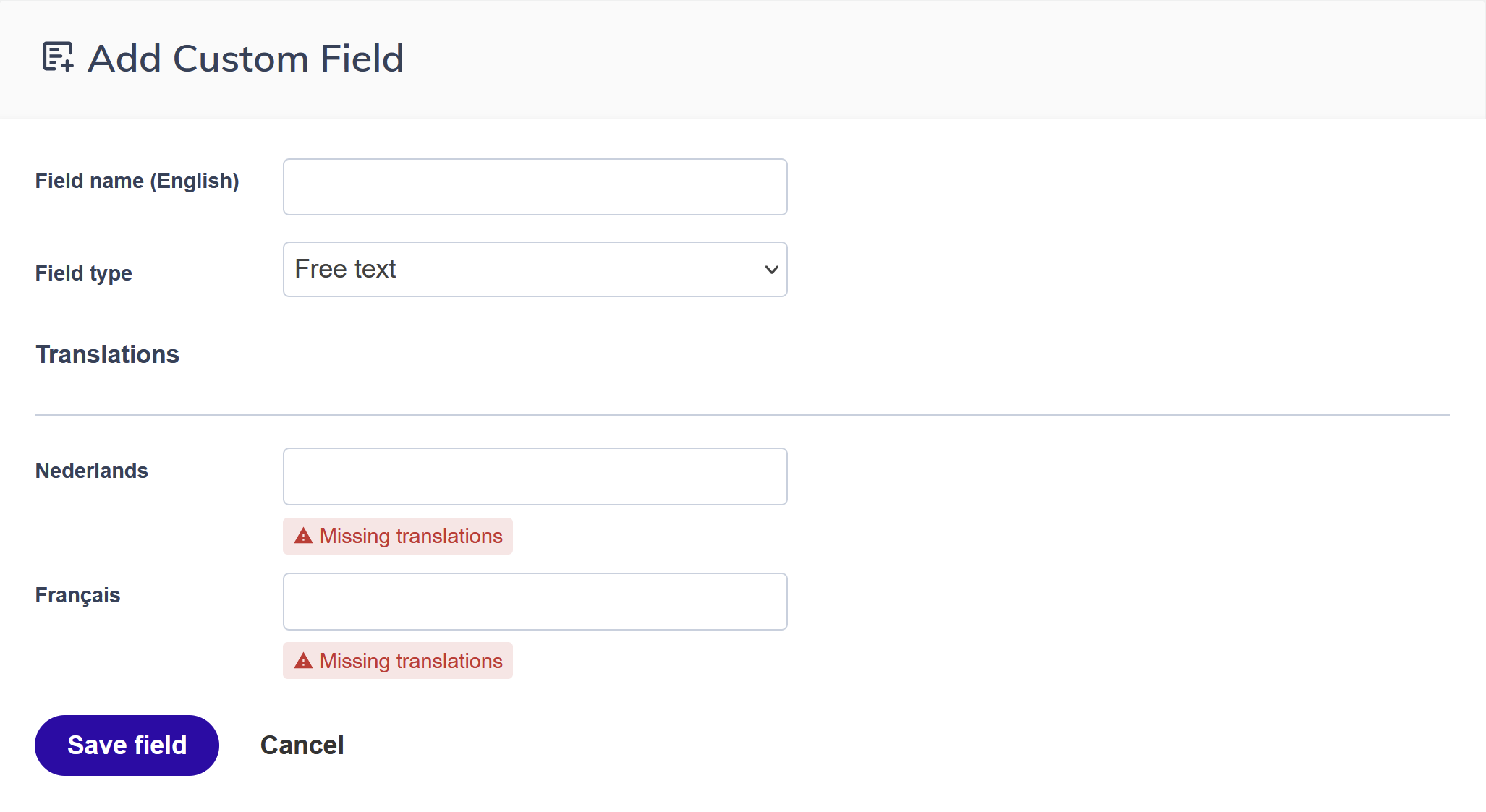
Task: Focus the Français translation input
Action: point(535,602)
